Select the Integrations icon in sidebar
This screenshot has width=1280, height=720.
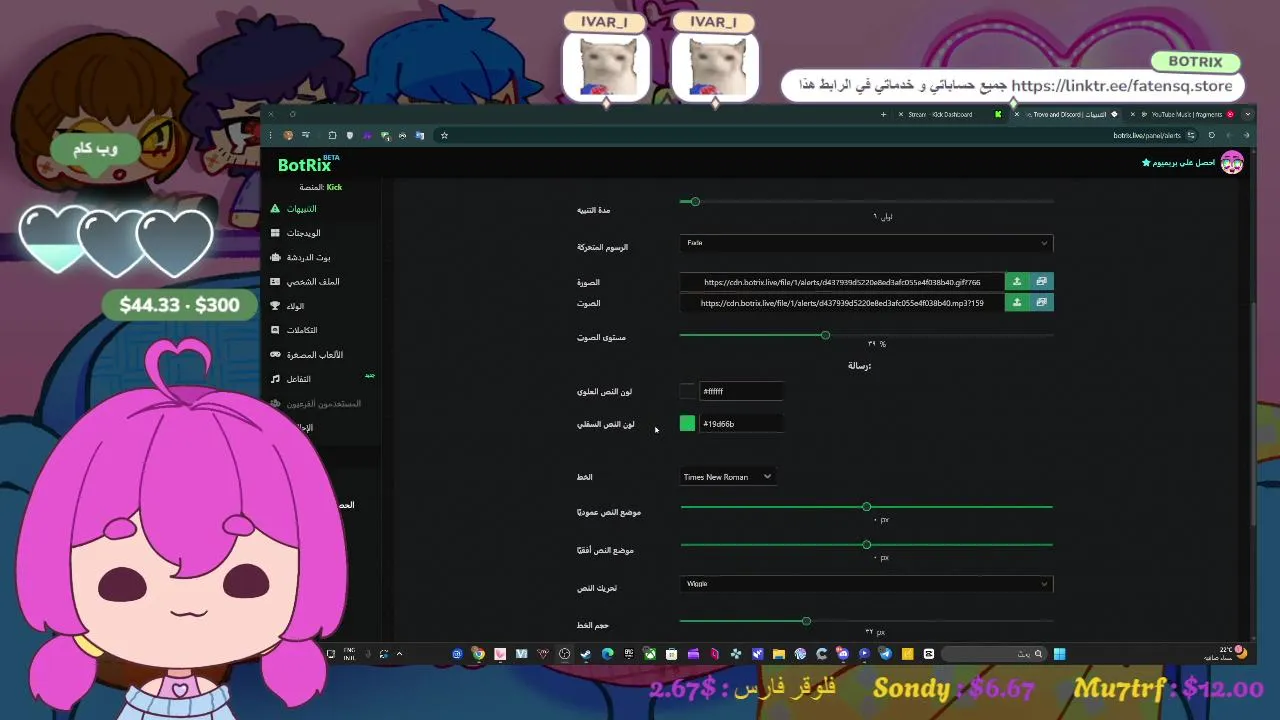pos(275,330)
